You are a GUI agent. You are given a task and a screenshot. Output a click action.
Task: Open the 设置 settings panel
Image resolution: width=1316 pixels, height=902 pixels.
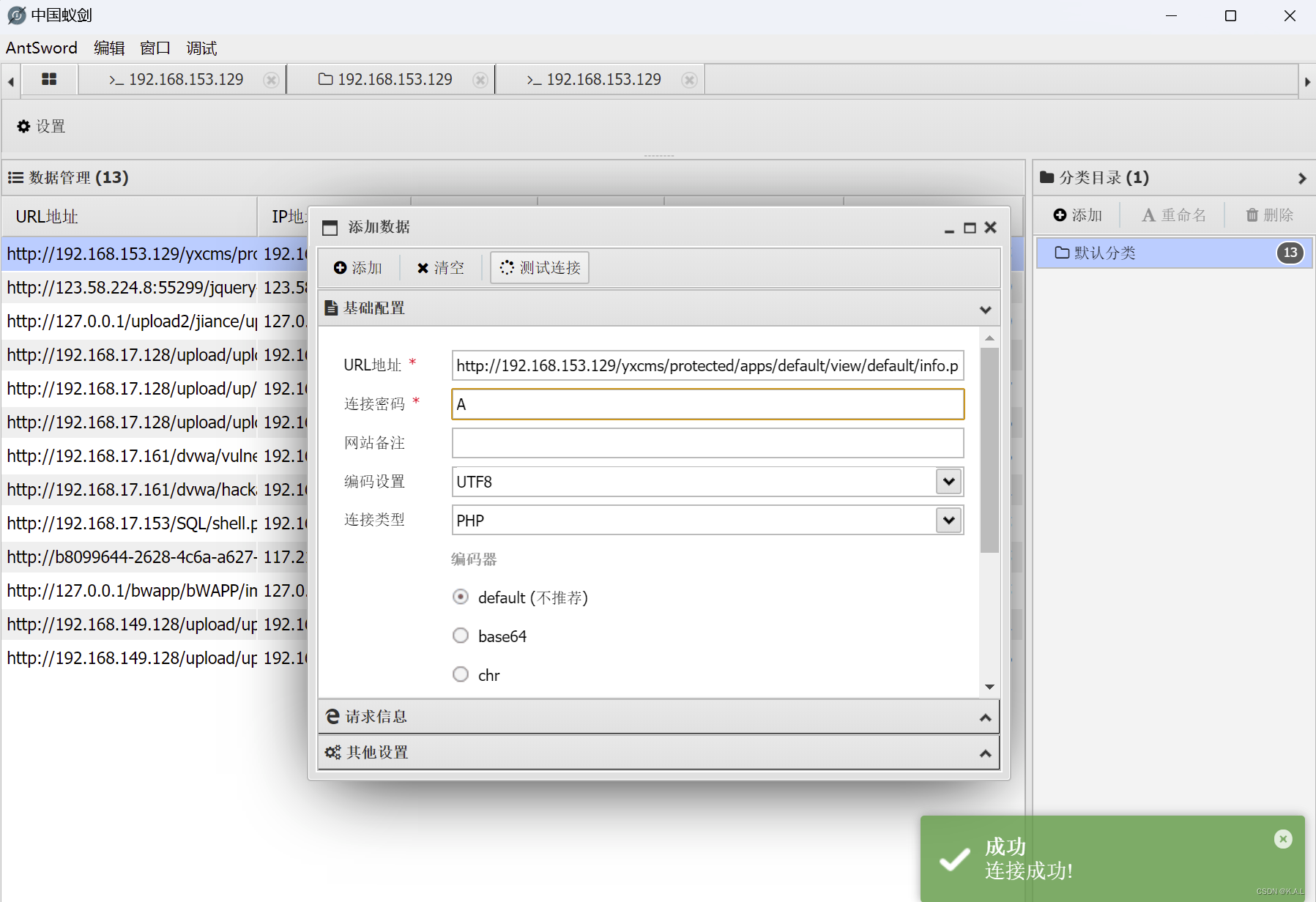pyautogui.click(x=40, y=126)
